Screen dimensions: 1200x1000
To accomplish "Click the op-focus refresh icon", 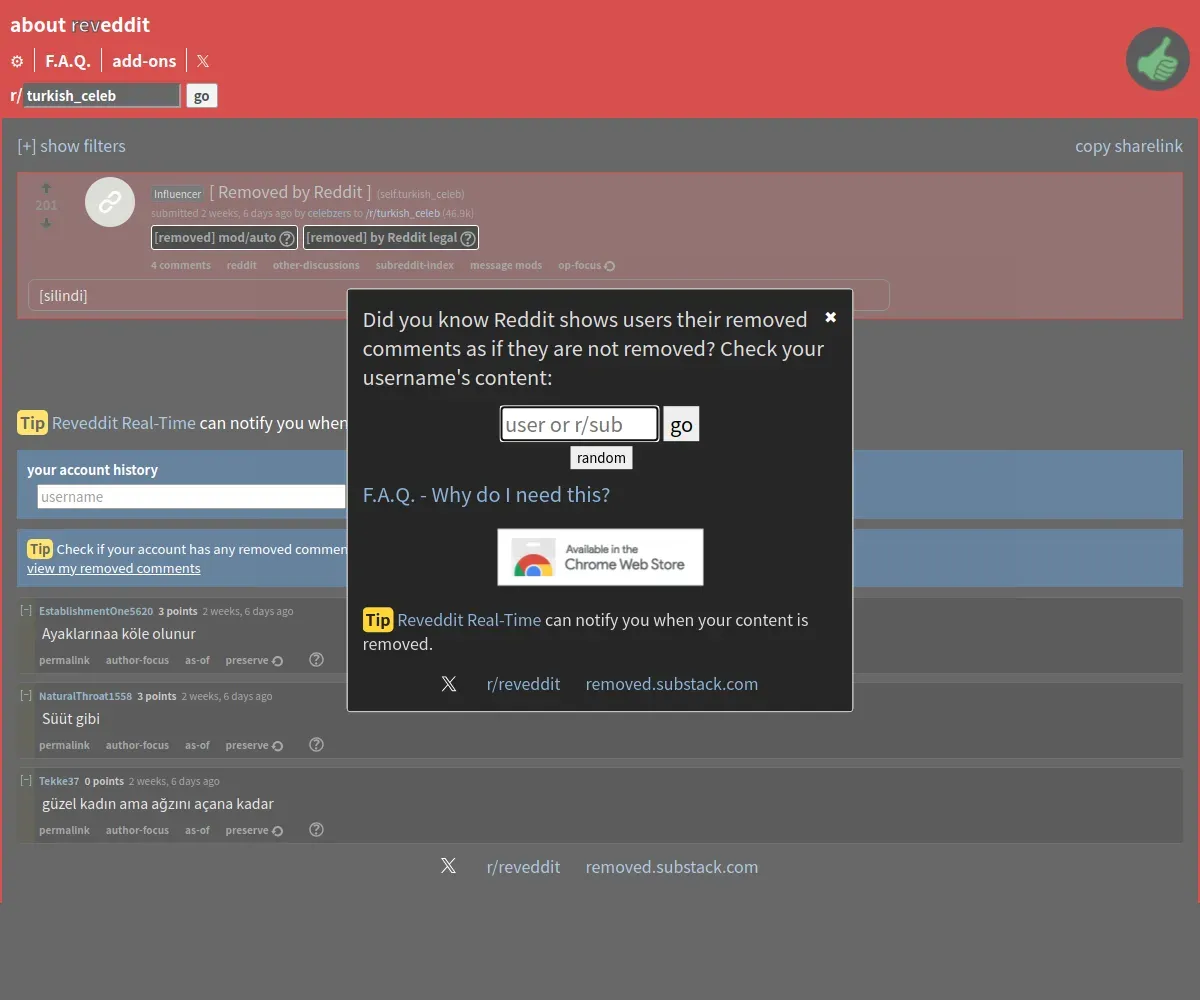I will coord(610,266).
